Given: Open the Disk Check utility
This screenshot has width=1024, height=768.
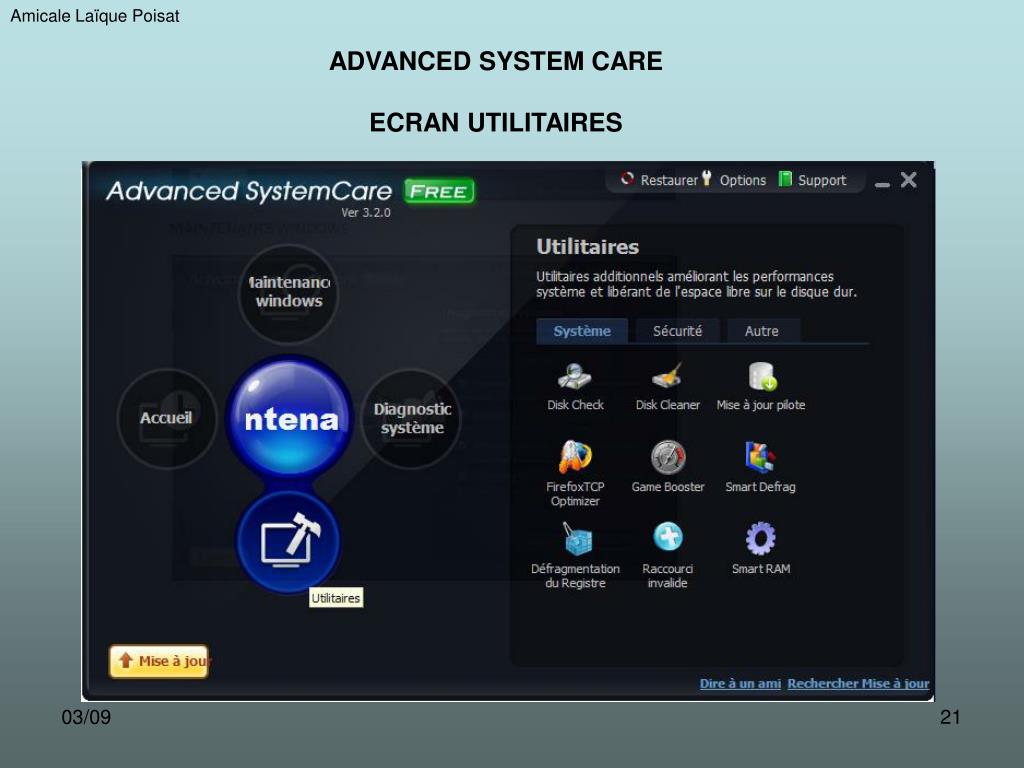Looking at the screenshot, I should [x=575, y=387].
